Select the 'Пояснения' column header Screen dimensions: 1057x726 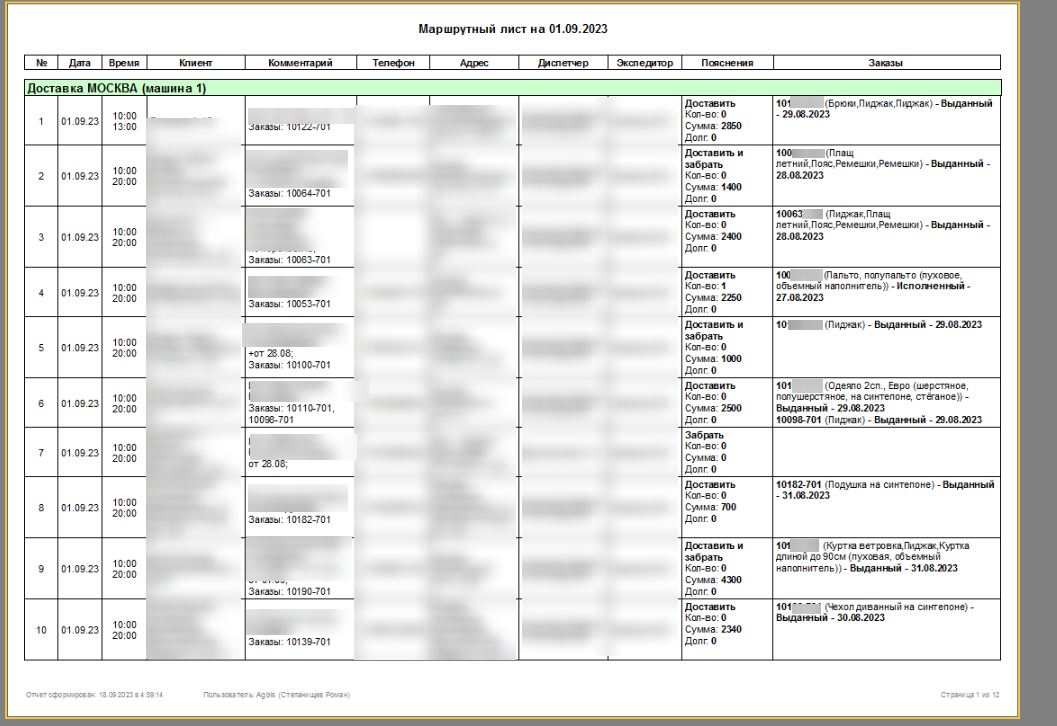(x=727, y=63)
